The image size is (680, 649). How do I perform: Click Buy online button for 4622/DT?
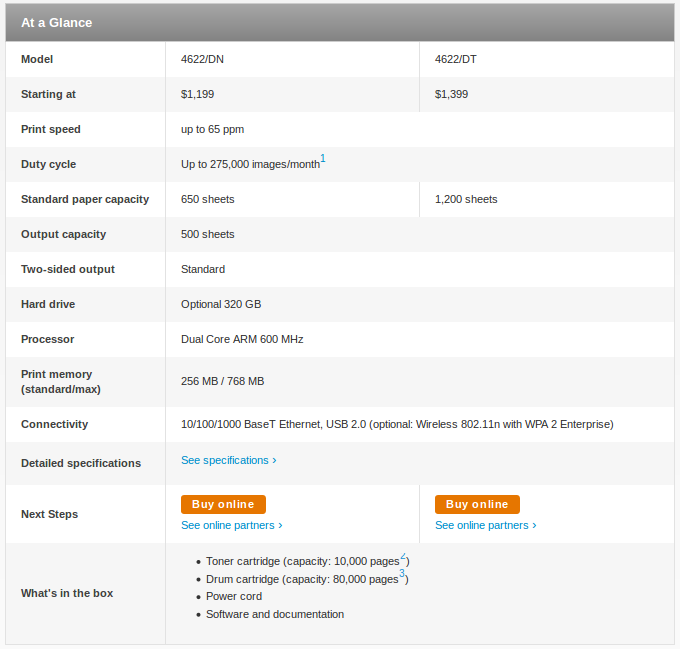pos(477,504)
